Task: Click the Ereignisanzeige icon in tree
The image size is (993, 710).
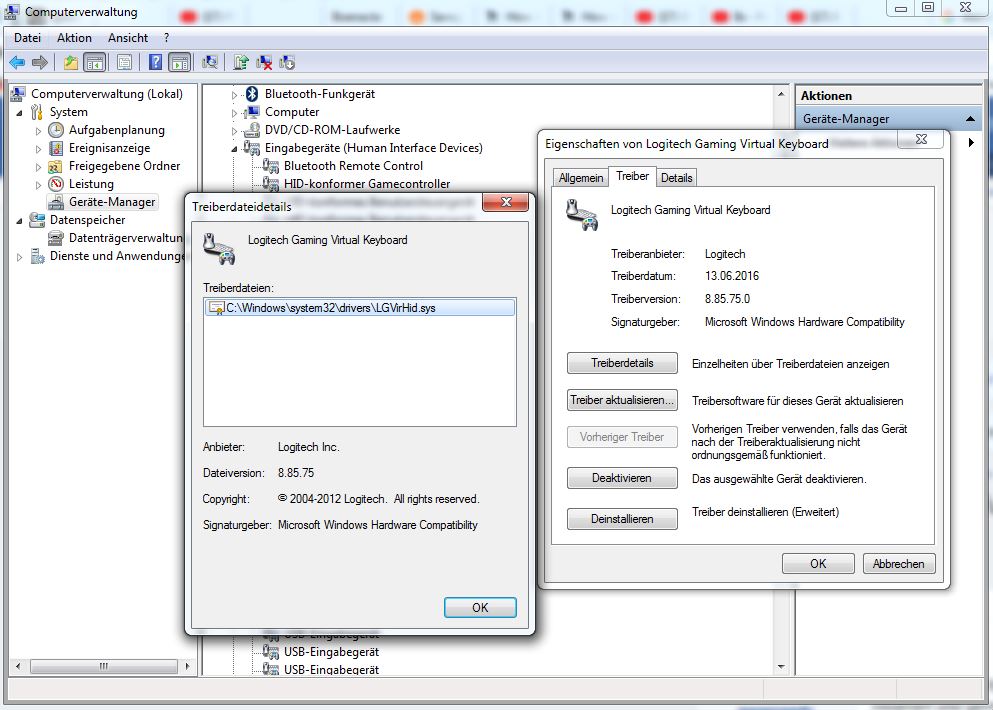Action: (x=56, y=148)
